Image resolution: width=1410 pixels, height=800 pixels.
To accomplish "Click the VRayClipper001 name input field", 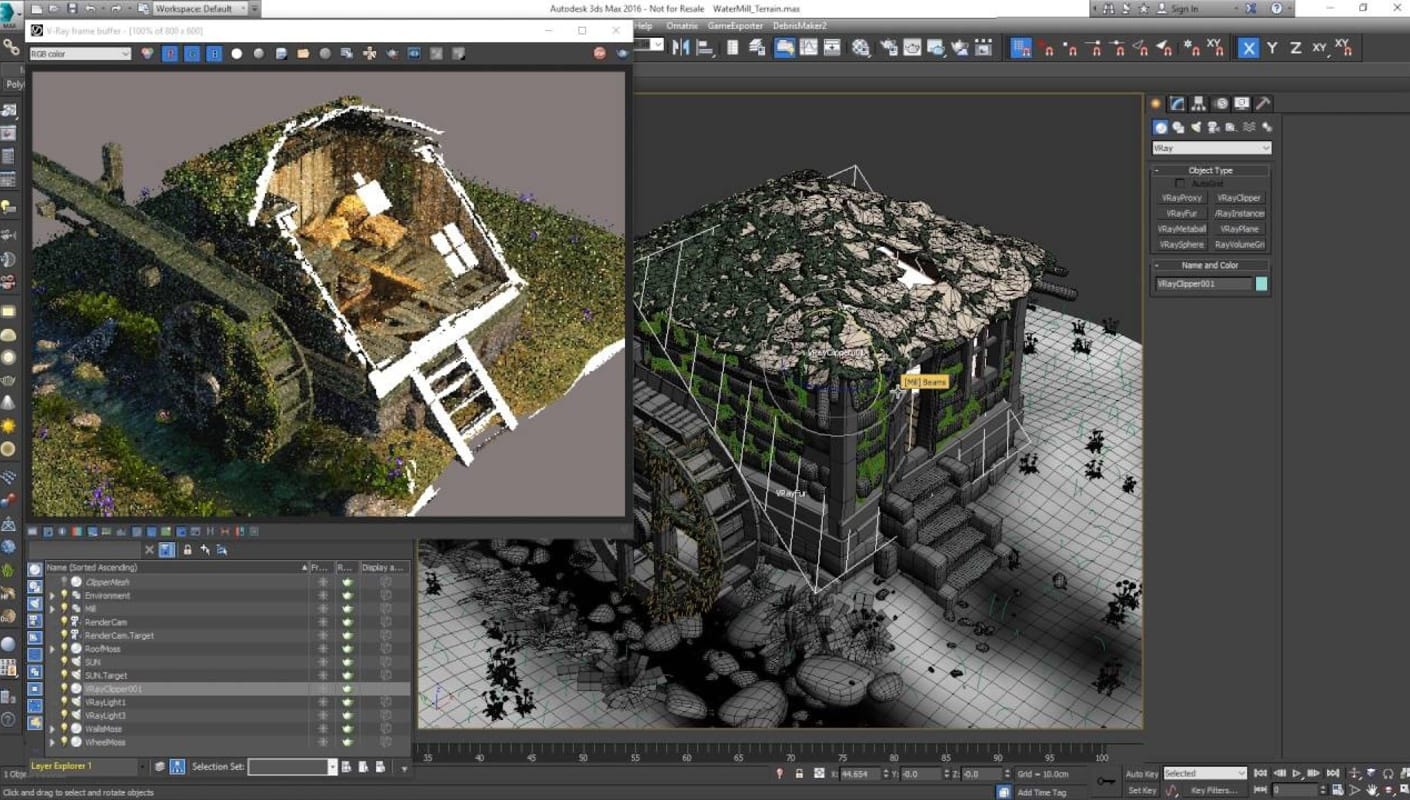I will 1203,284.
